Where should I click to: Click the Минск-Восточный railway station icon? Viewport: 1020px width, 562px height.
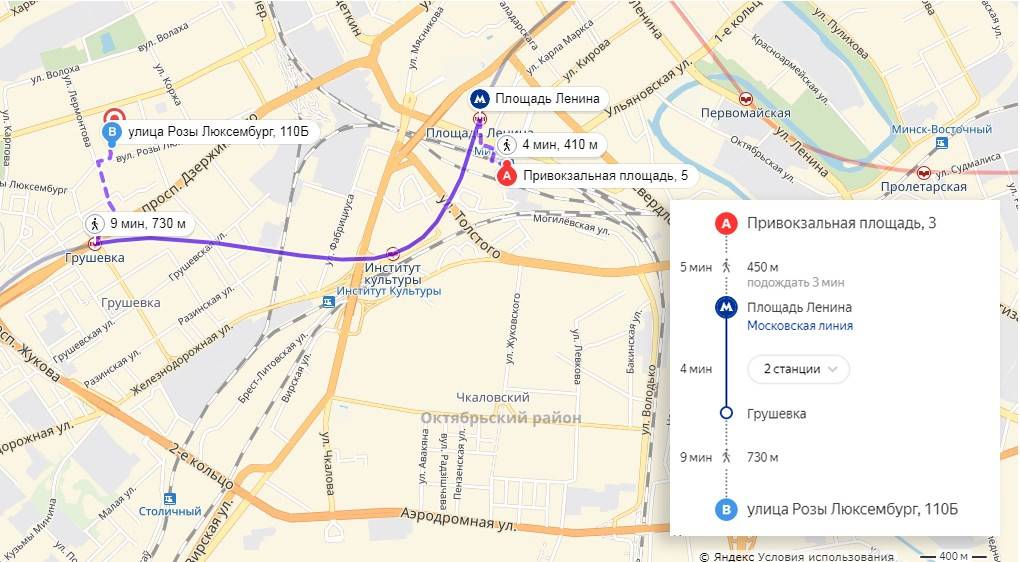(941, 142)
